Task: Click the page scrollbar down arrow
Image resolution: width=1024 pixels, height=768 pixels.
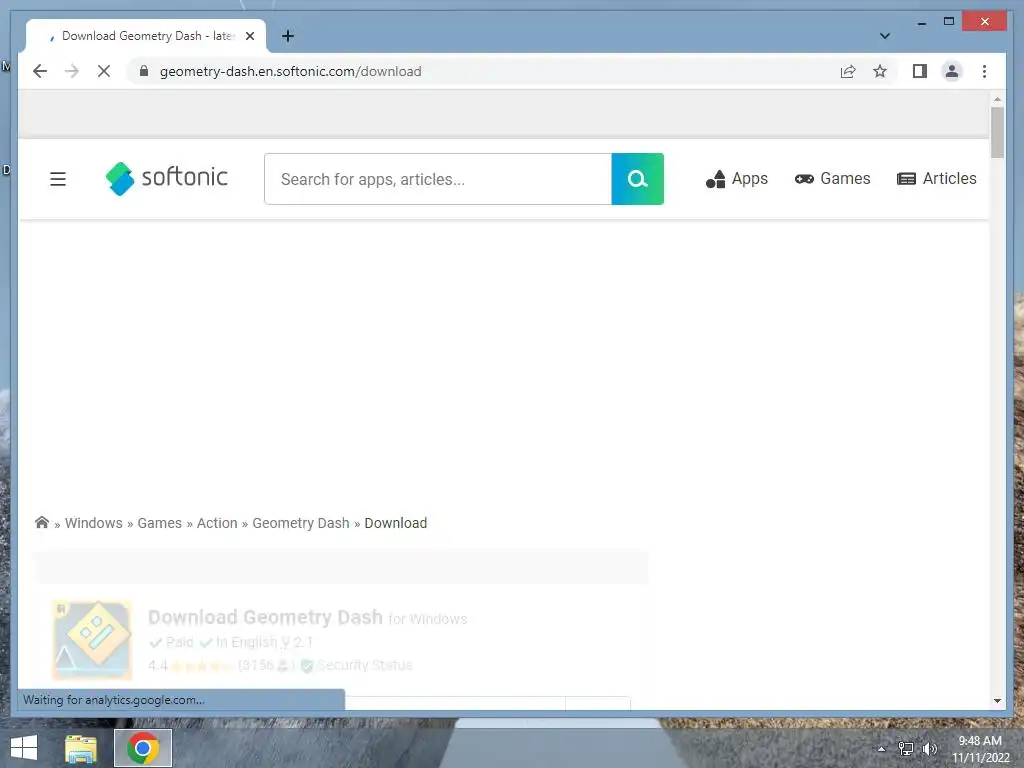Action: [x=997, y=701]
